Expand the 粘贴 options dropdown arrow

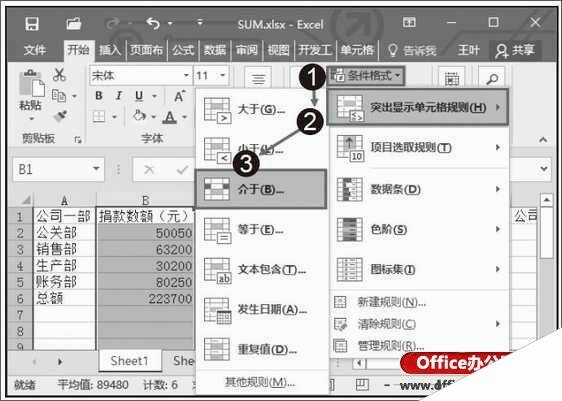tap(31, 119)
